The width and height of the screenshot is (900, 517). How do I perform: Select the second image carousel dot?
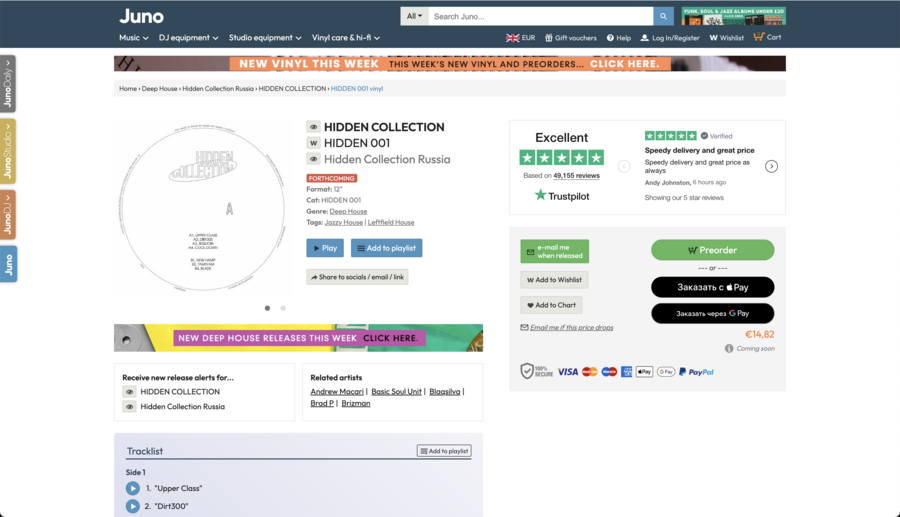click(x=283, y=308)
